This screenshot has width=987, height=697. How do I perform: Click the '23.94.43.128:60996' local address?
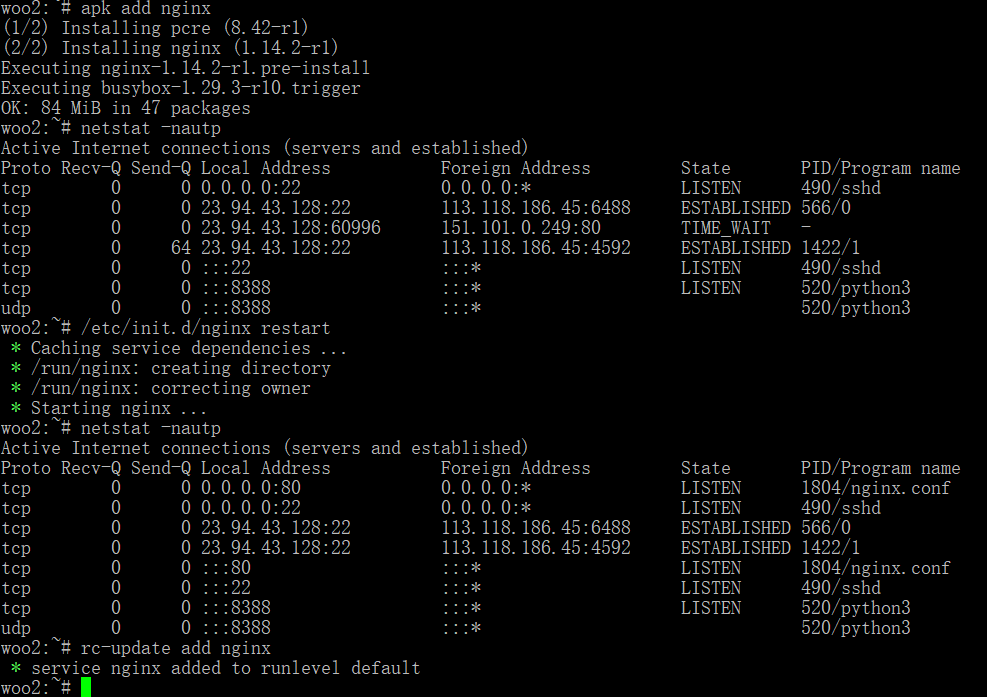(x=291, y=228)
